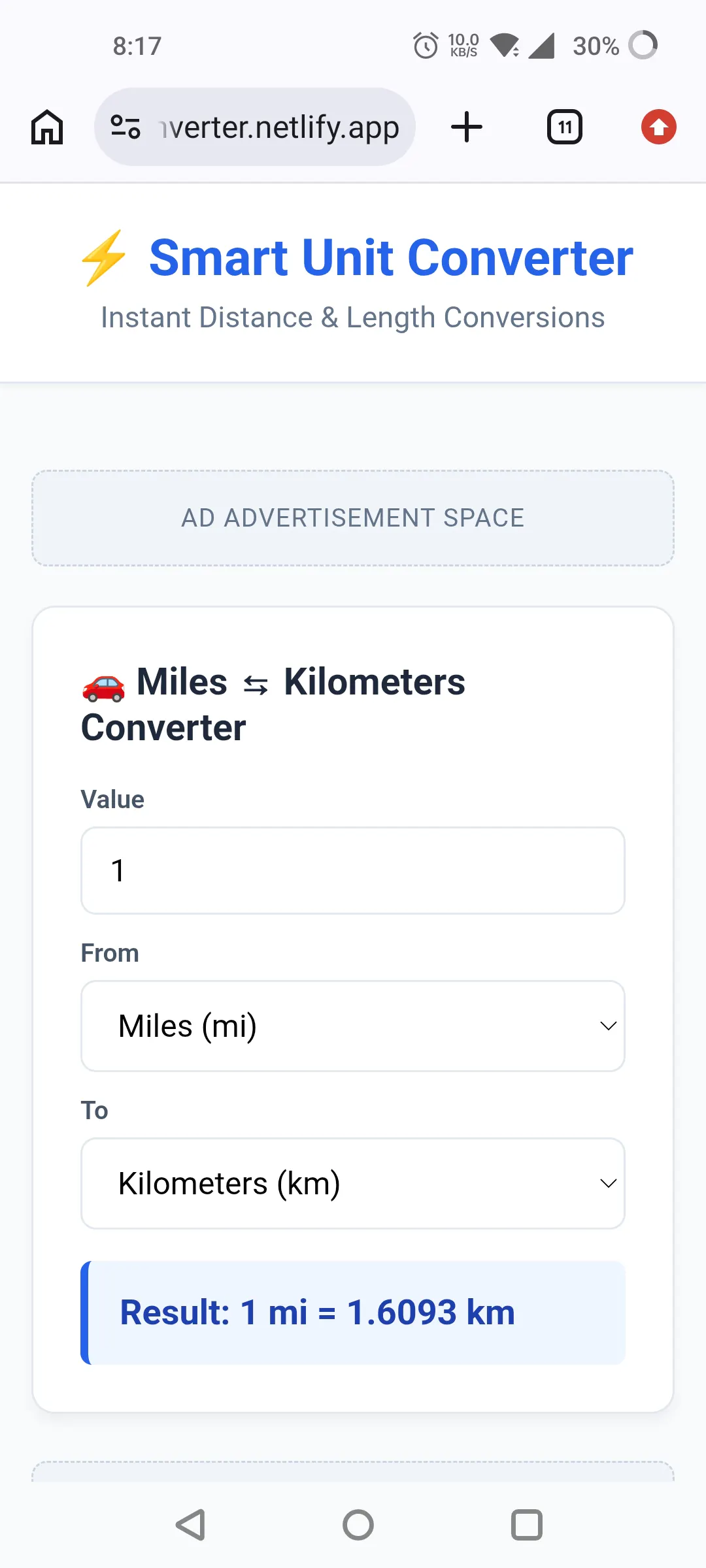The height and width of the screenshot is (1568, 706).
Task: Tap the Android home circle button
Action: pyautogui.click(x=358, y=1525)
